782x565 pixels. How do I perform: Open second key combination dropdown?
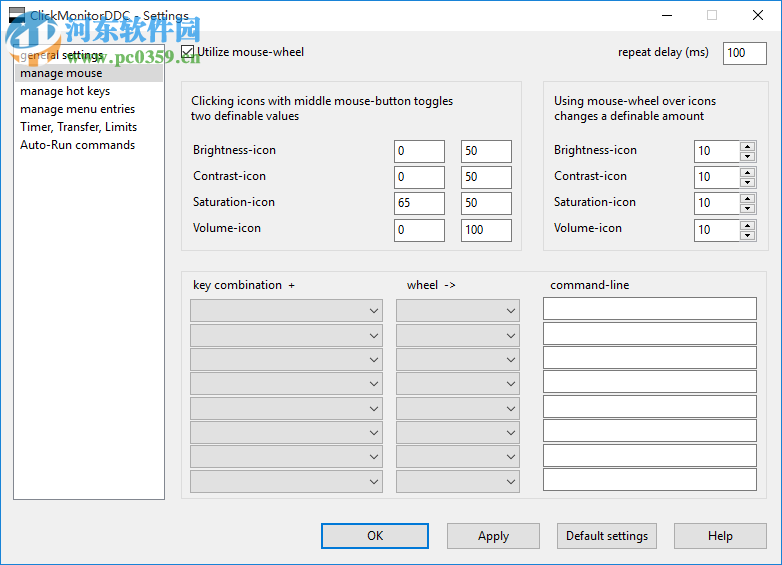coord(286,335)
